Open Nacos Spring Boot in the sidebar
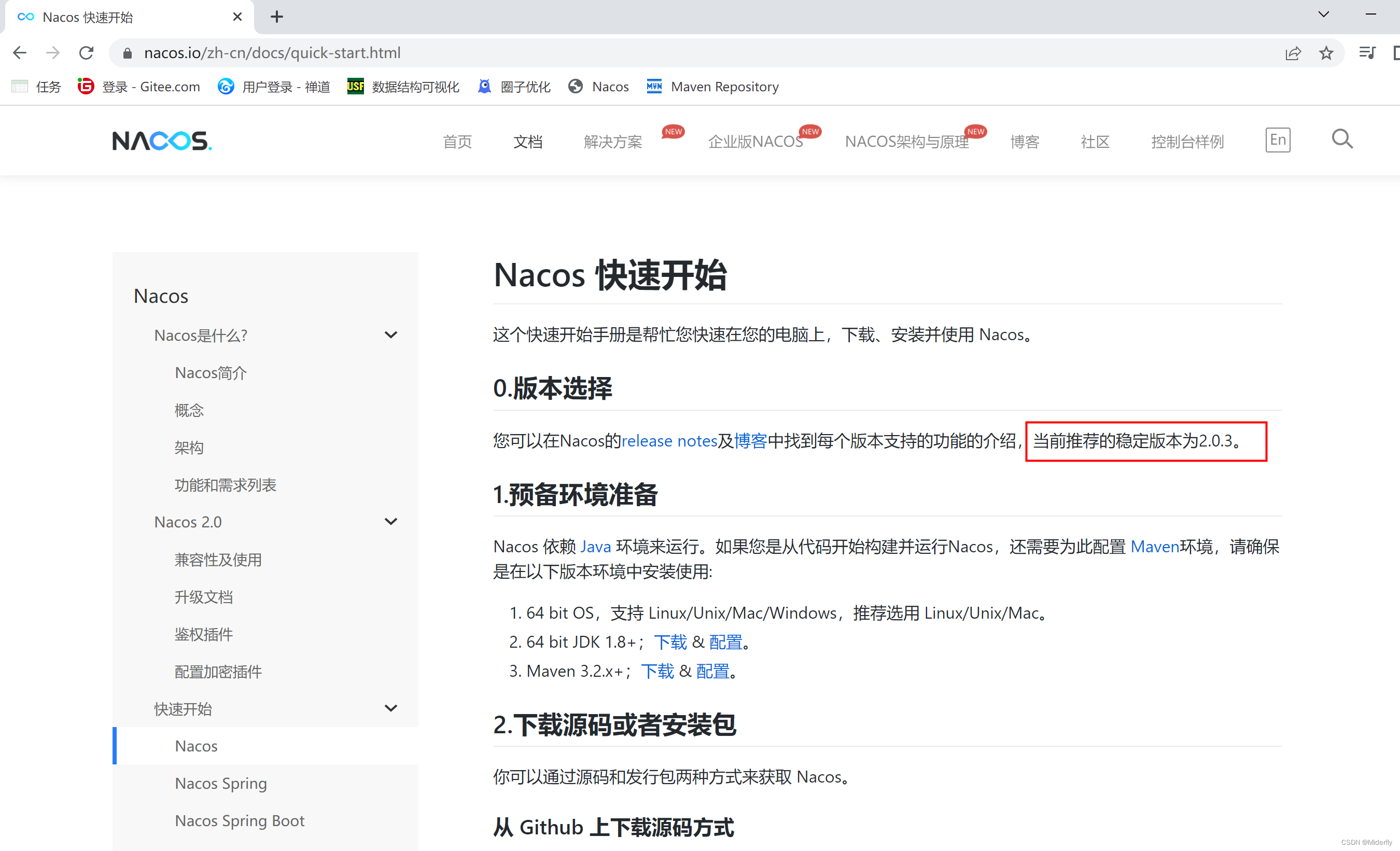Viewport: 1400px width, 851px height. click(240, 821)
